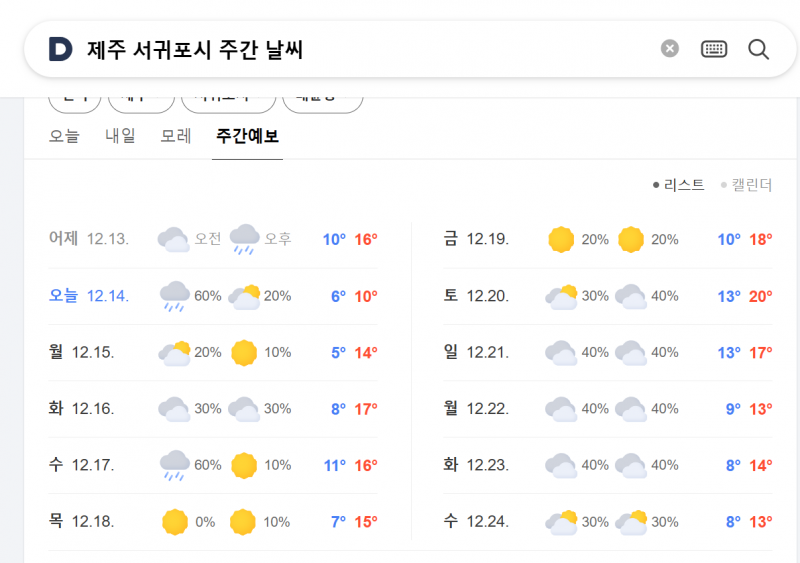Click the morning cloud icon for 12.16.
Viewport: 800px width, 563px height.
click(174, 409)
